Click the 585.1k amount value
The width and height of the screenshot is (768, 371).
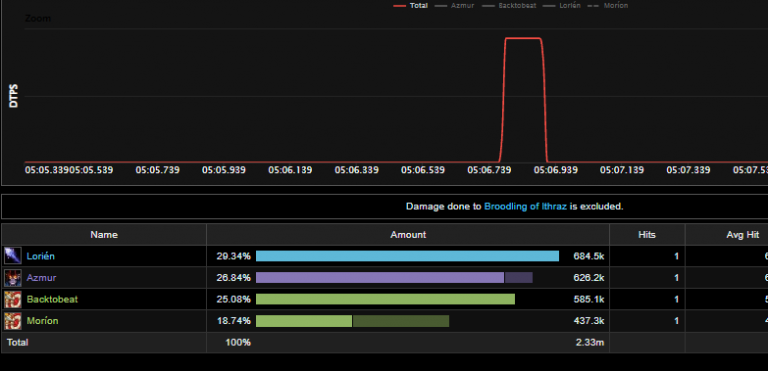click(x=589, y=299)
